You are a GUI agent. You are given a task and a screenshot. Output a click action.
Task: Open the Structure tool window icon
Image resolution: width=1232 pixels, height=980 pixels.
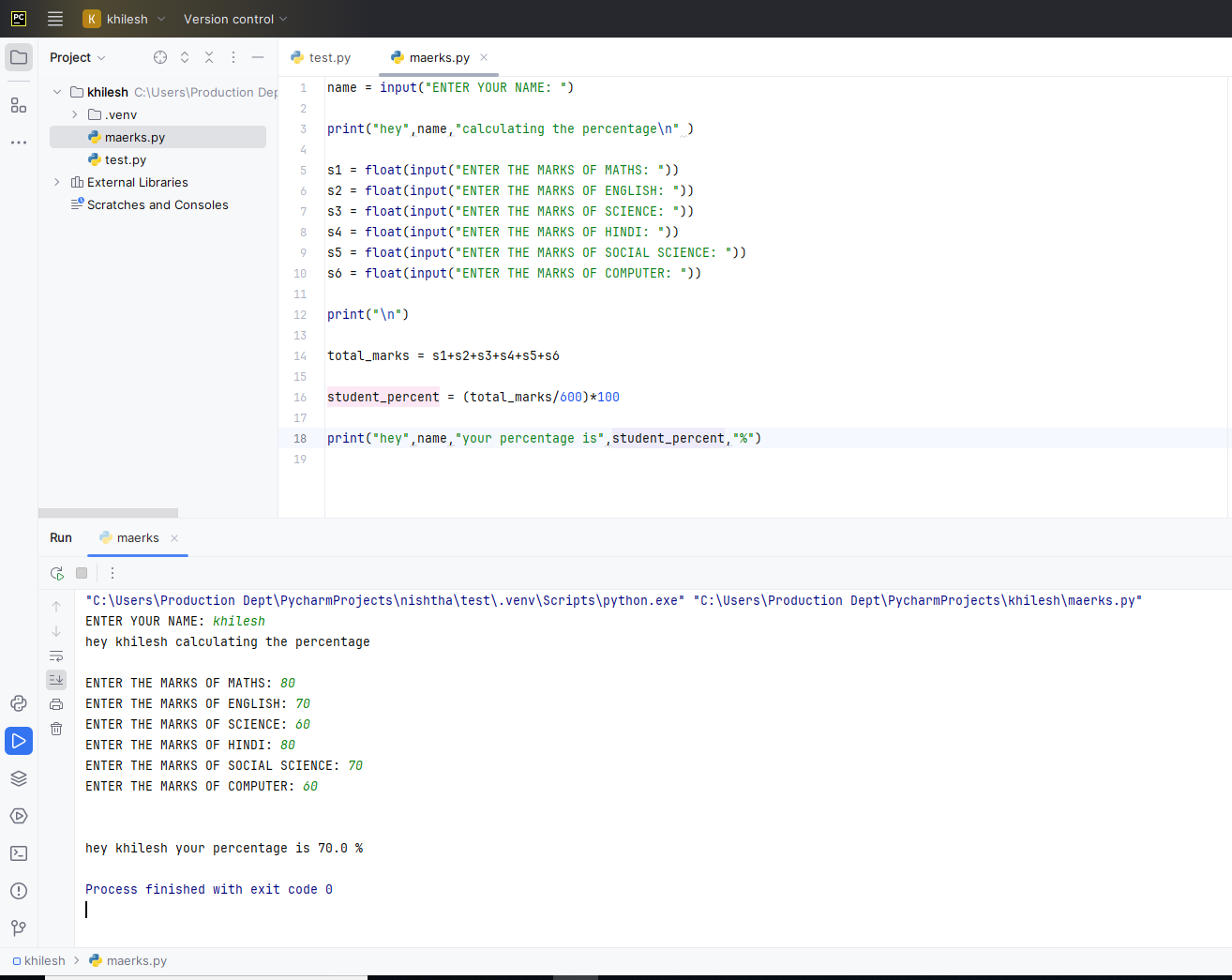pyautogui.click(x=19, y=105)
